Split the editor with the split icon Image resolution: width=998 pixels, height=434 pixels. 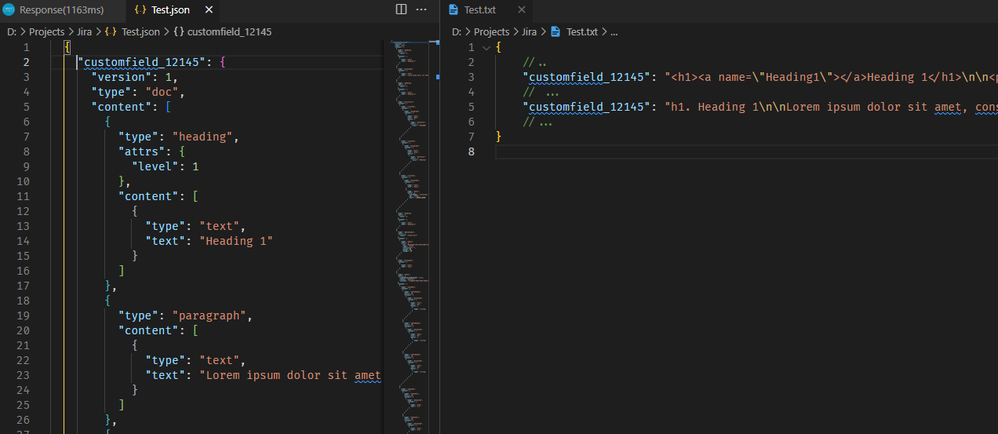click(x=401, y=10)
